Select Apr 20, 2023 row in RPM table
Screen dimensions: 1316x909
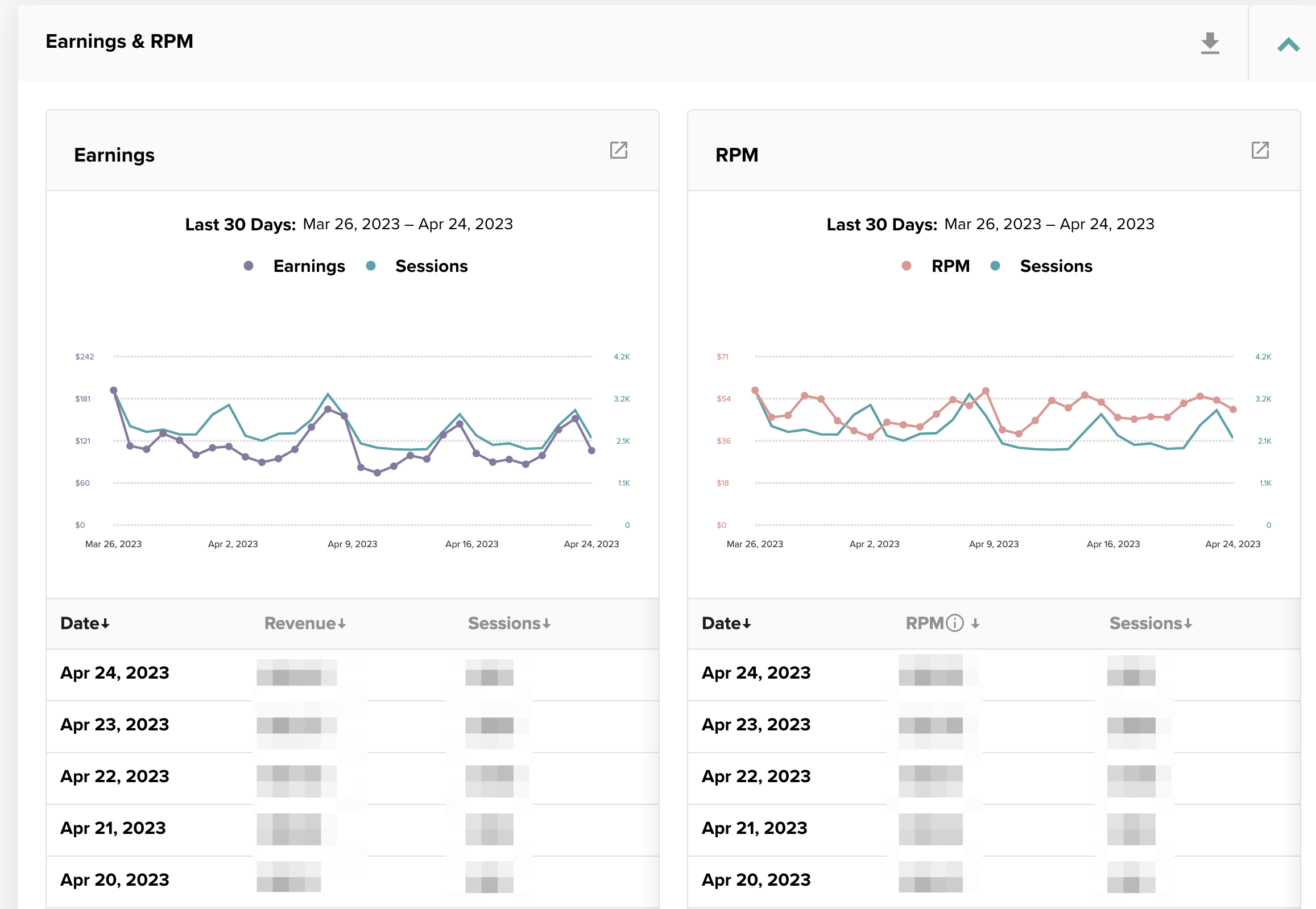point(994,882)
